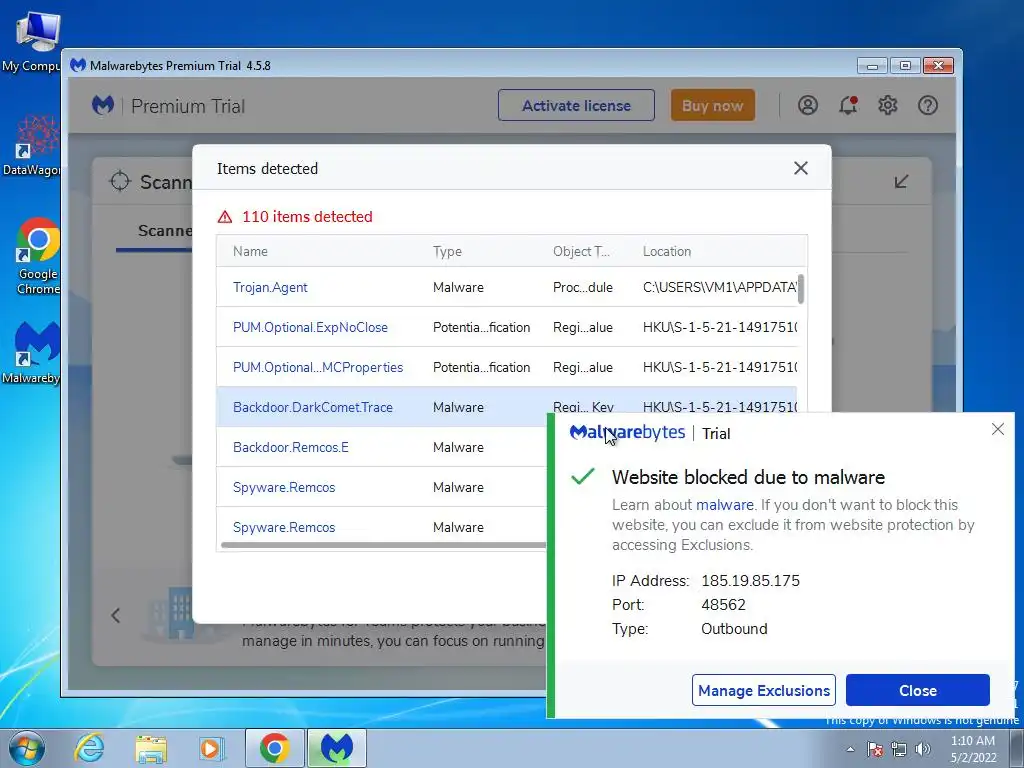The height and width of the screenshot is (768, 1024).
Task: Switch to Chrome in the taskbar
Action: 274,748
